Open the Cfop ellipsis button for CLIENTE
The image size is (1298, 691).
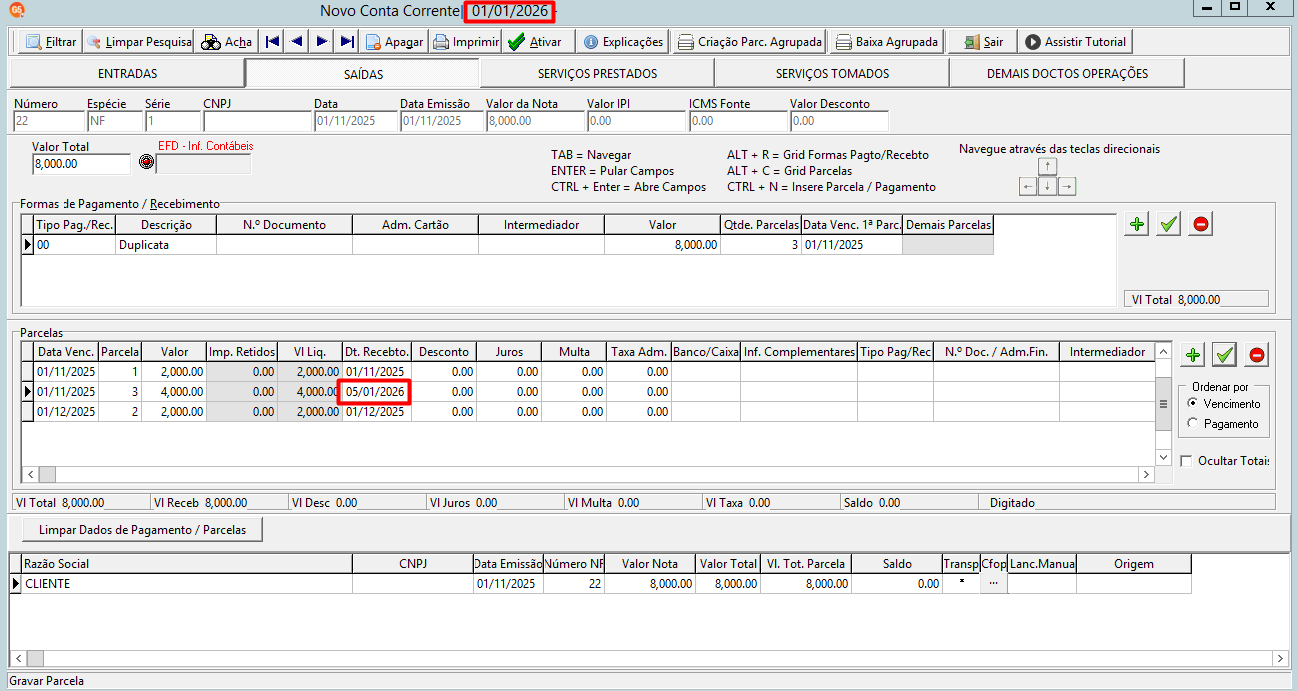993,583
